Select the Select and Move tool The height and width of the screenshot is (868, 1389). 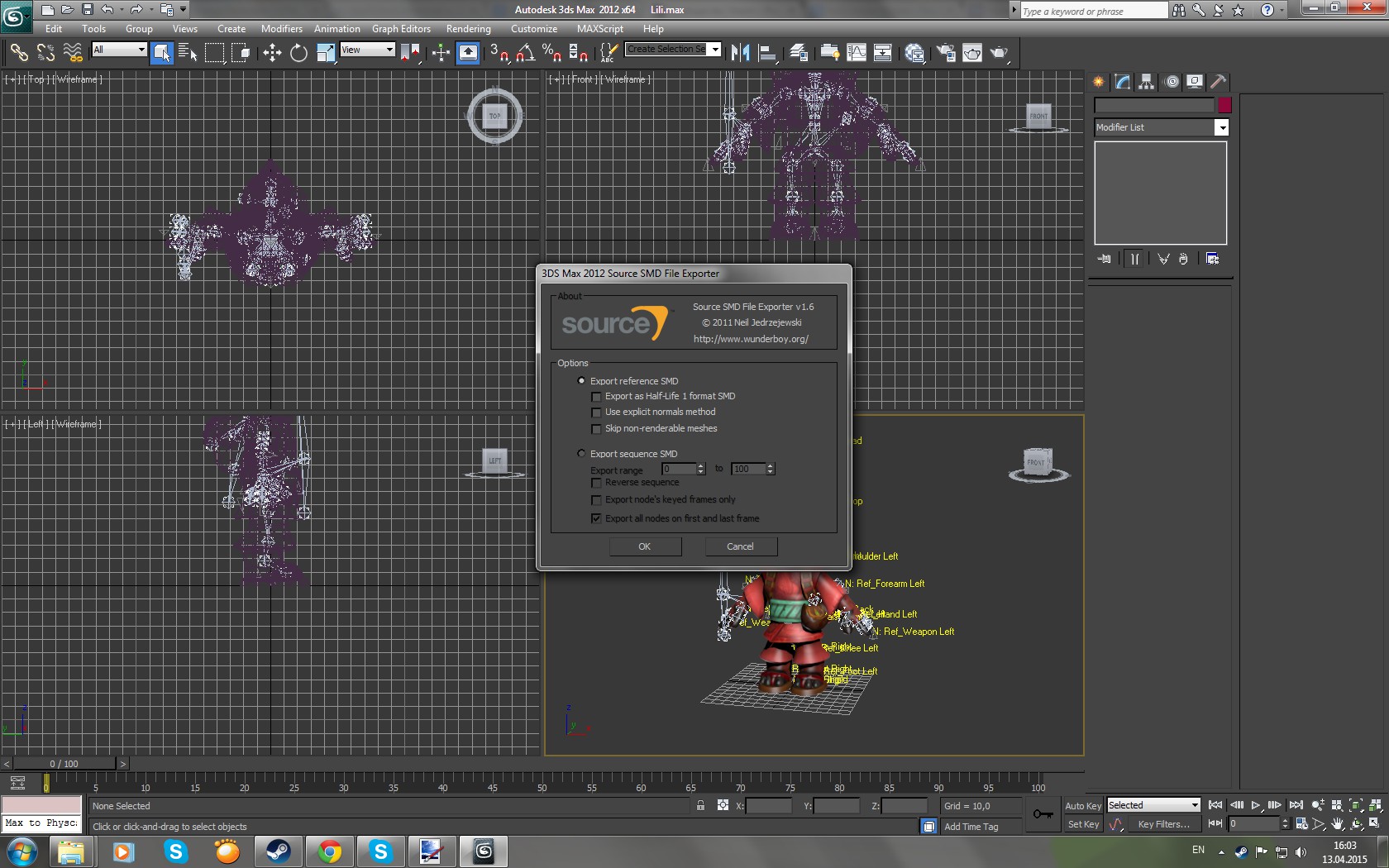(272, 53)
